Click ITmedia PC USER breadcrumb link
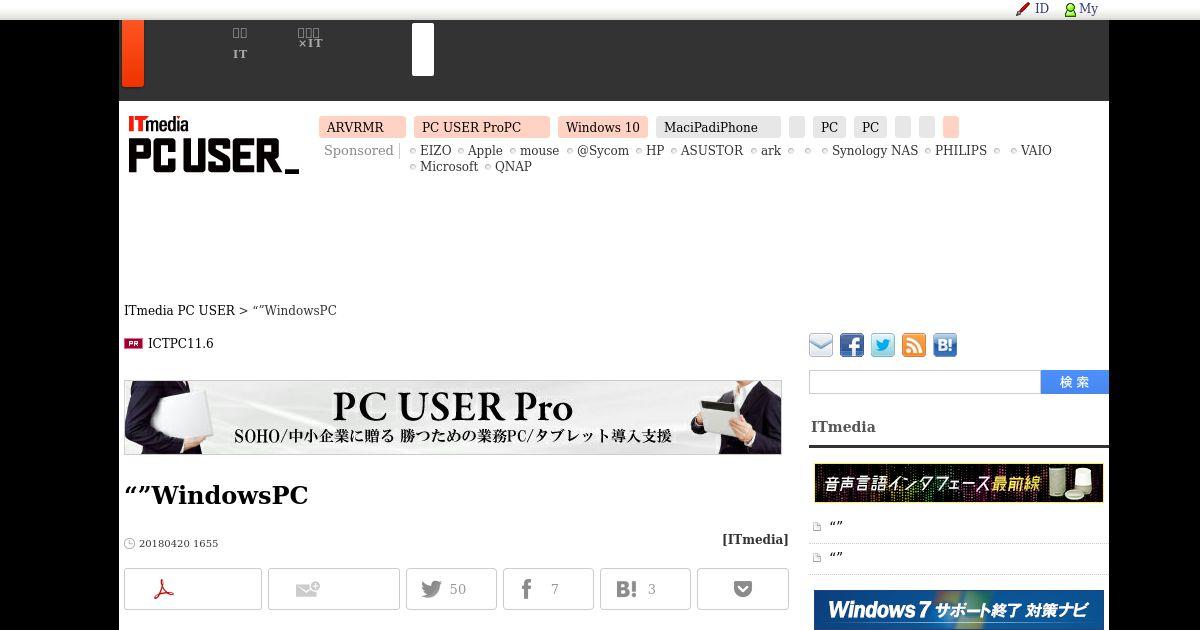This screenshot has width=1200, height=630. pos(179,310)
